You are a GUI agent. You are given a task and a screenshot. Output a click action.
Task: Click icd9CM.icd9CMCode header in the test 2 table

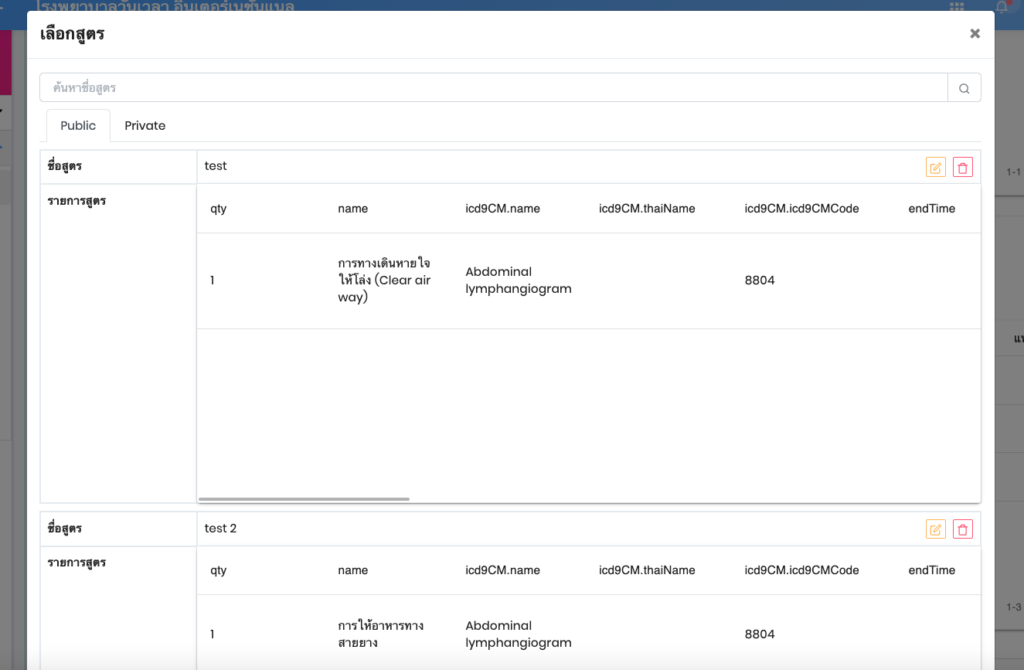801,570
